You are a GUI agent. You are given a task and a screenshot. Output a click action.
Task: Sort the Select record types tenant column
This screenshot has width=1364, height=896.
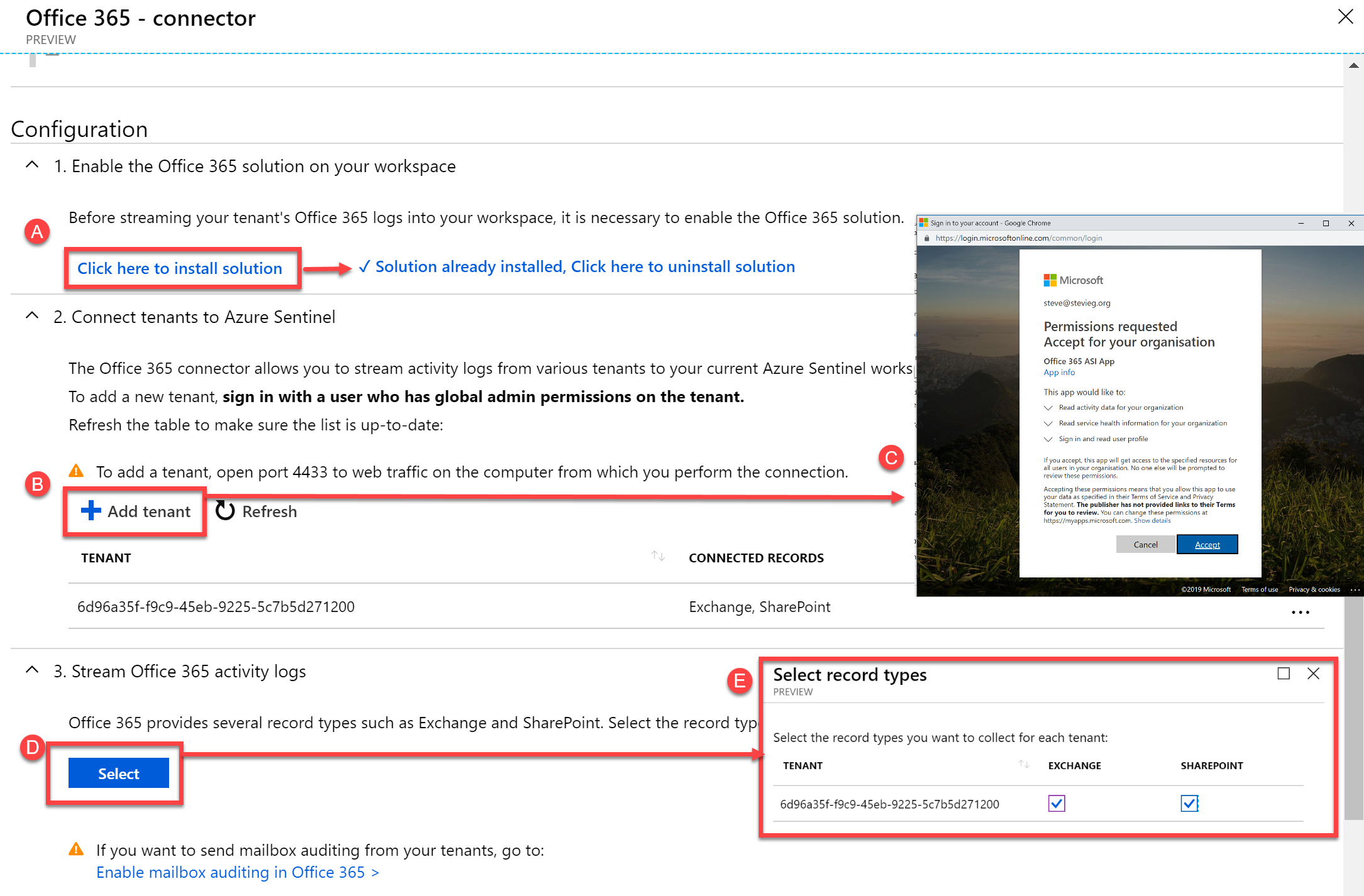1024,764
